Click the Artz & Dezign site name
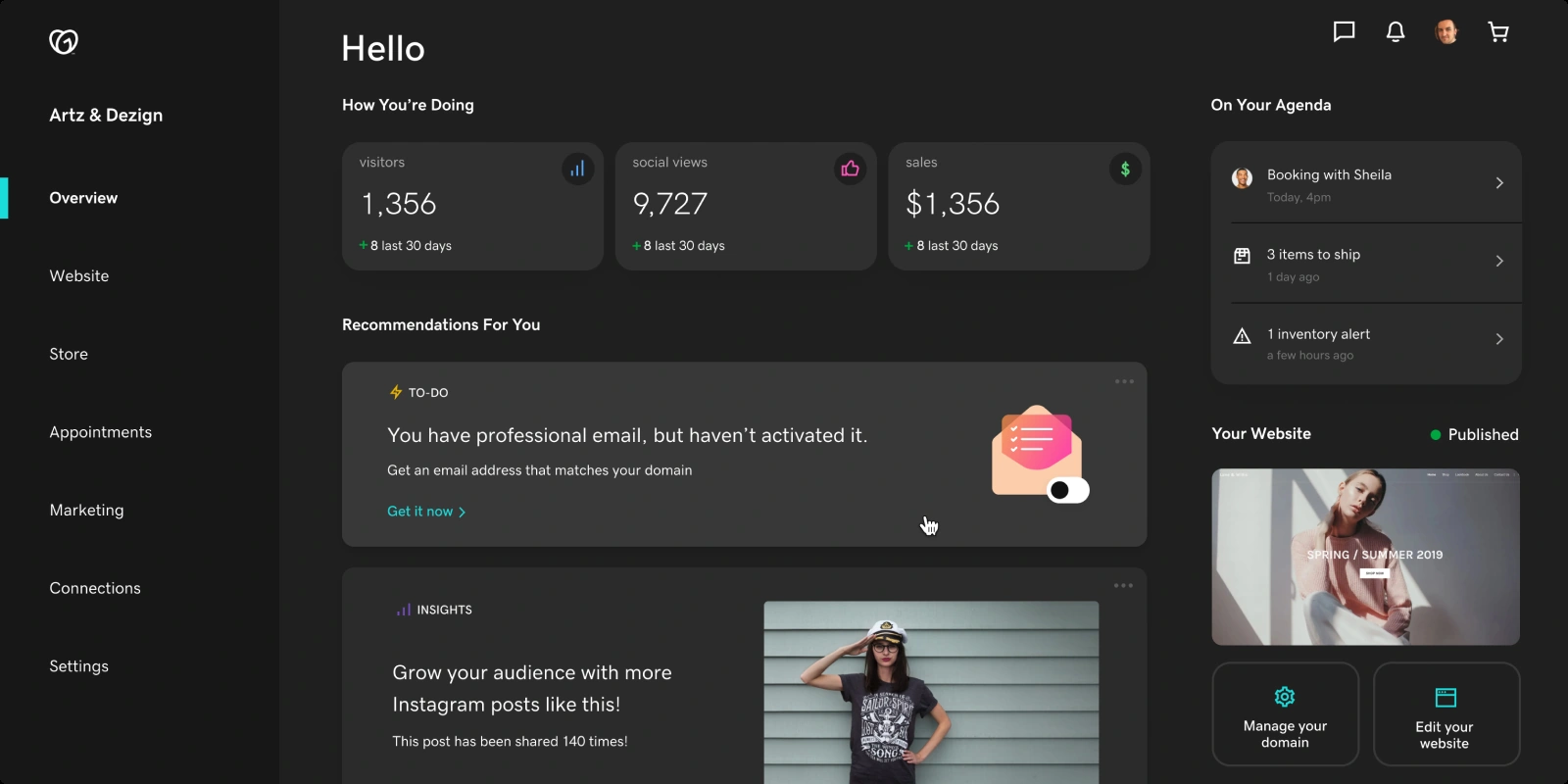Screen dimensions: 1568x784 pyautogui.click(x=106, y=115)
